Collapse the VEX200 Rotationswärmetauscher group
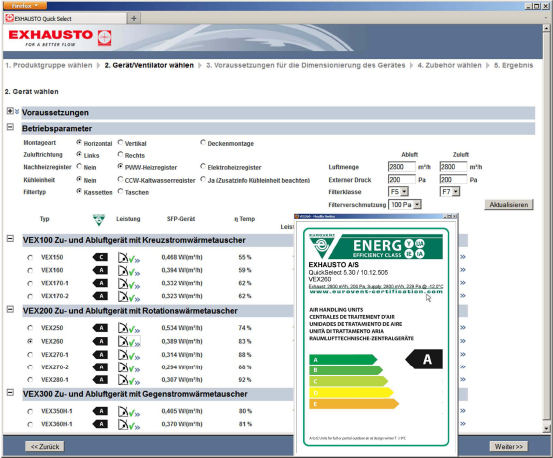 coord(10,310)
